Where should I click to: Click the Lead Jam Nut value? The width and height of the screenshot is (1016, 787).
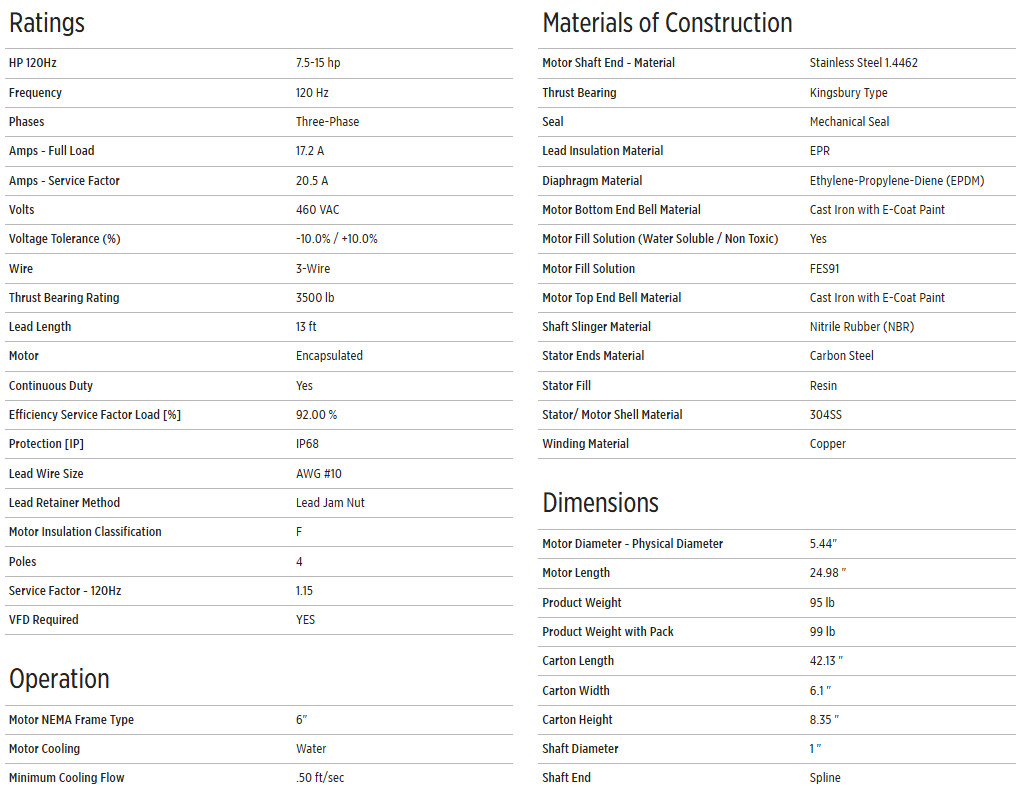[x=330, y=503]
